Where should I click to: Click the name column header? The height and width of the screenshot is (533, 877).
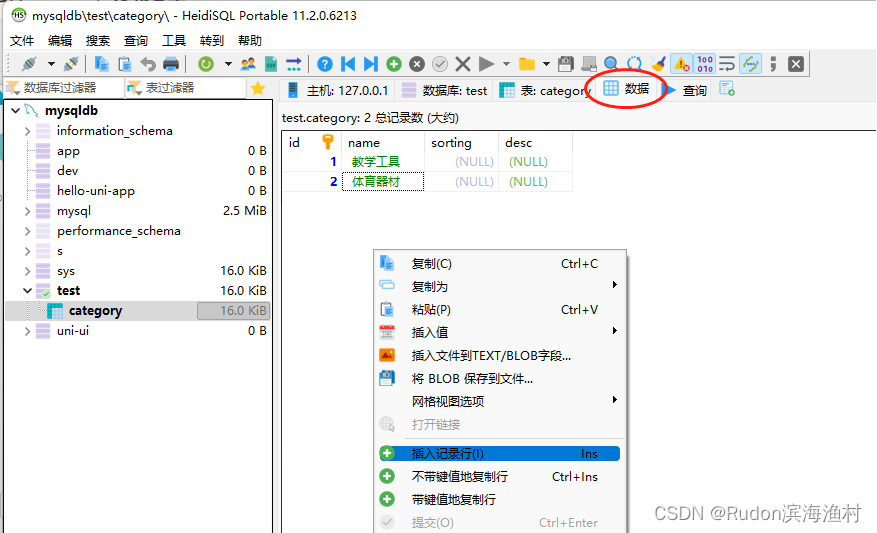383,143
